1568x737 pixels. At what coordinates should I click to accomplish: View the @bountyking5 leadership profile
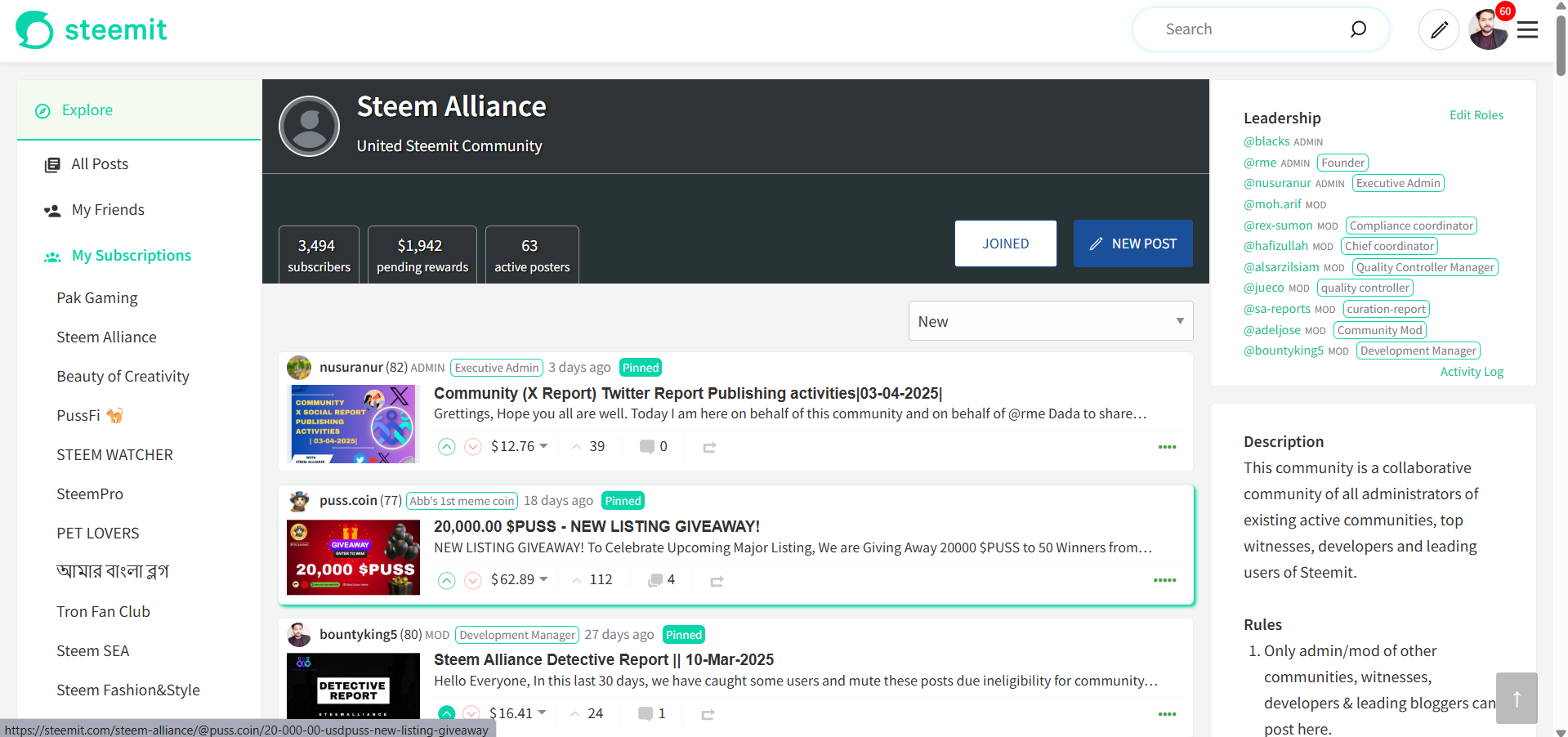1284,351
